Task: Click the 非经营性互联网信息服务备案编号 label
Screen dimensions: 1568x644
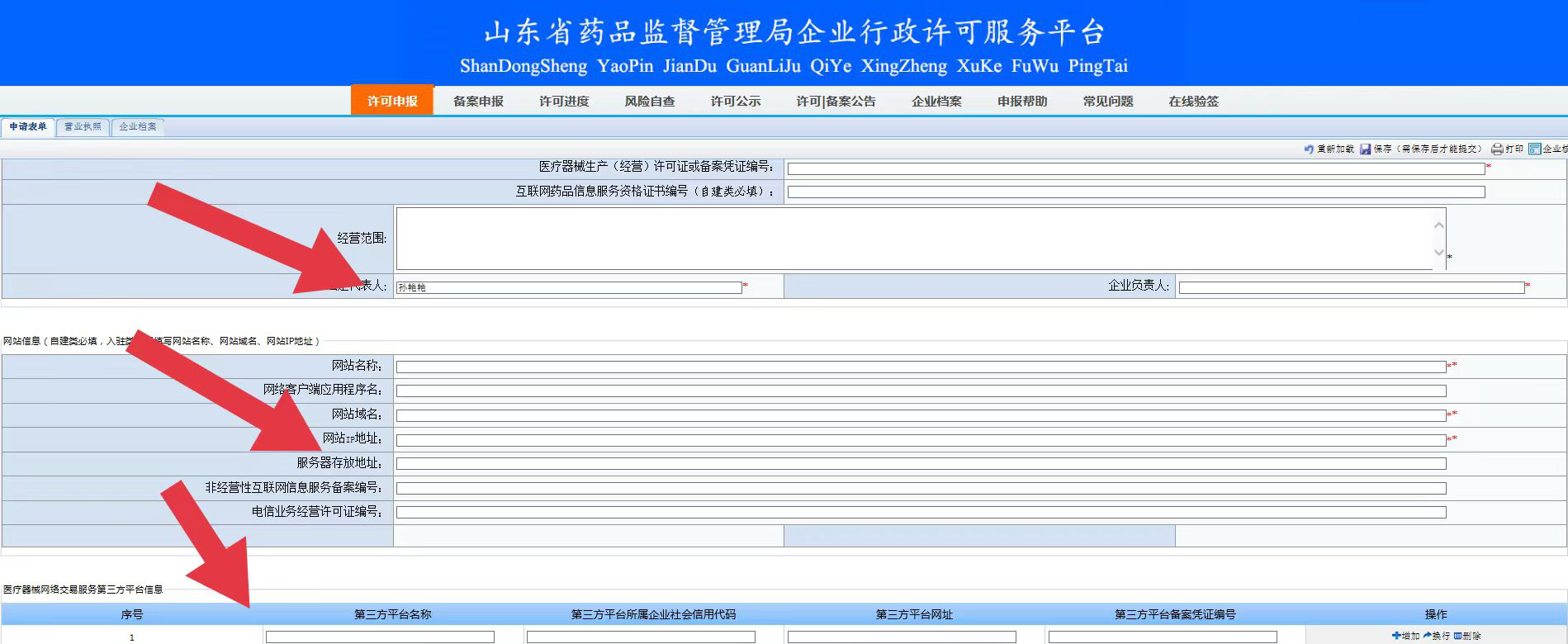Action: 294,487
